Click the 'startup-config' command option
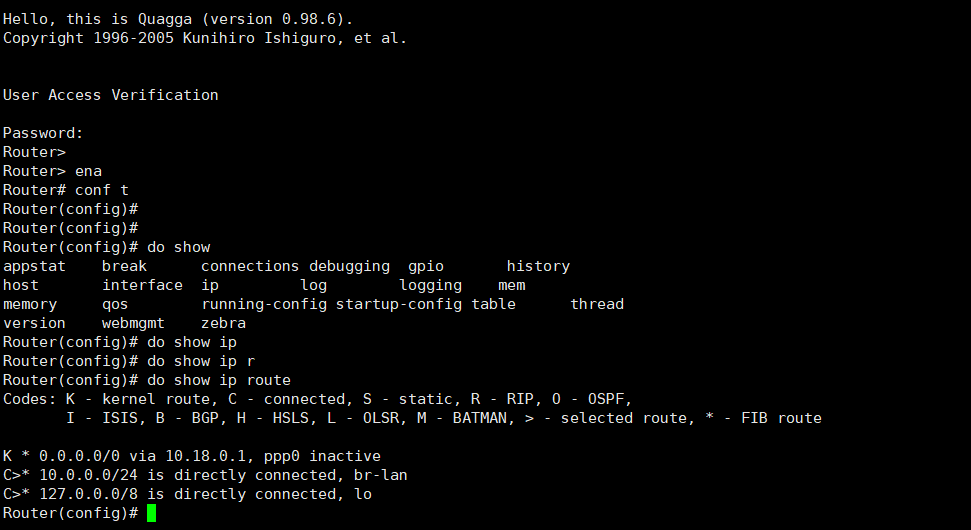 click(399, 304)
